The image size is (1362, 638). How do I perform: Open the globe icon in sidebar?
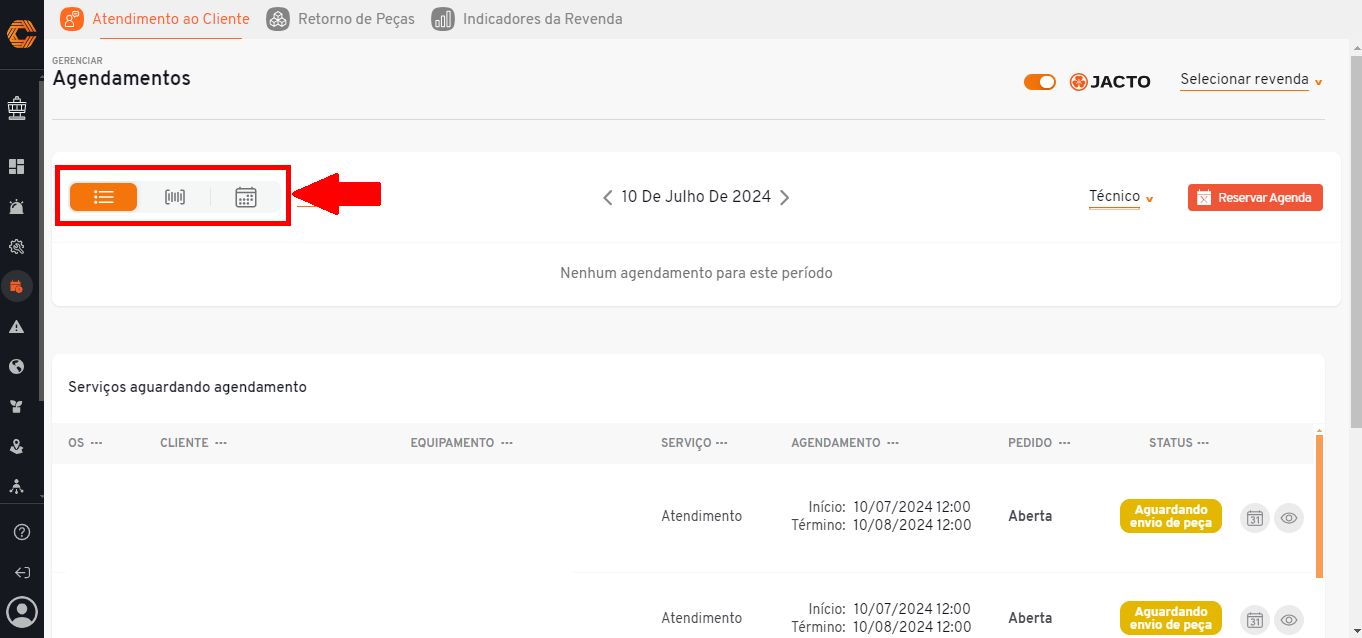pyautogui.click(x=16, y=367)
